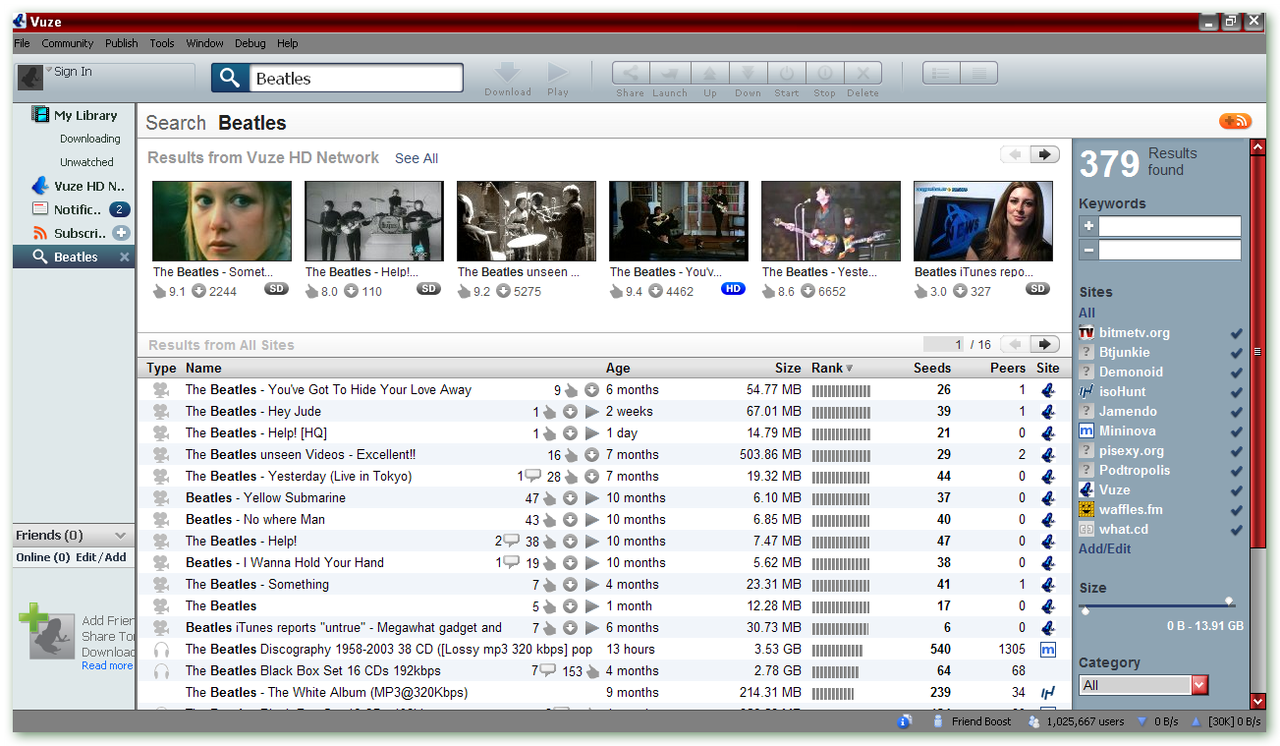Open the Debug menu

point(251,43)
